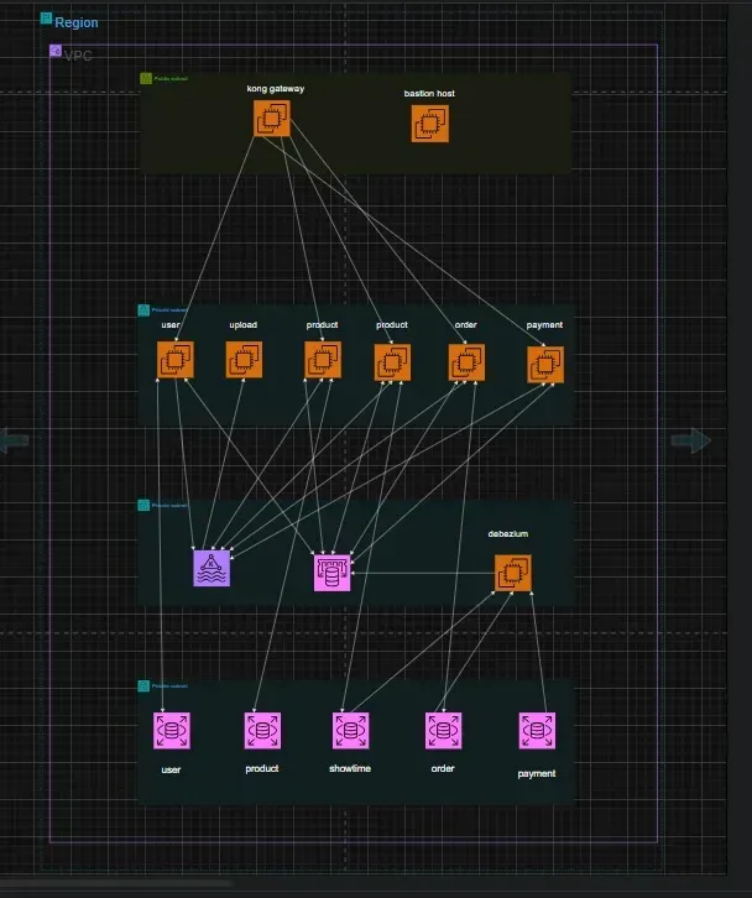Select the kong gateway EC2 instance icon
753x899 pixels.
click(x=272, y=119)
